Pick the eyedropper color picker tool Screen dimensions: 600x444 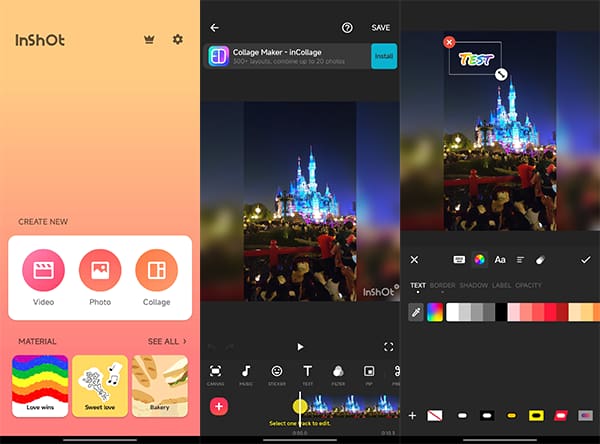coord(416,312)
